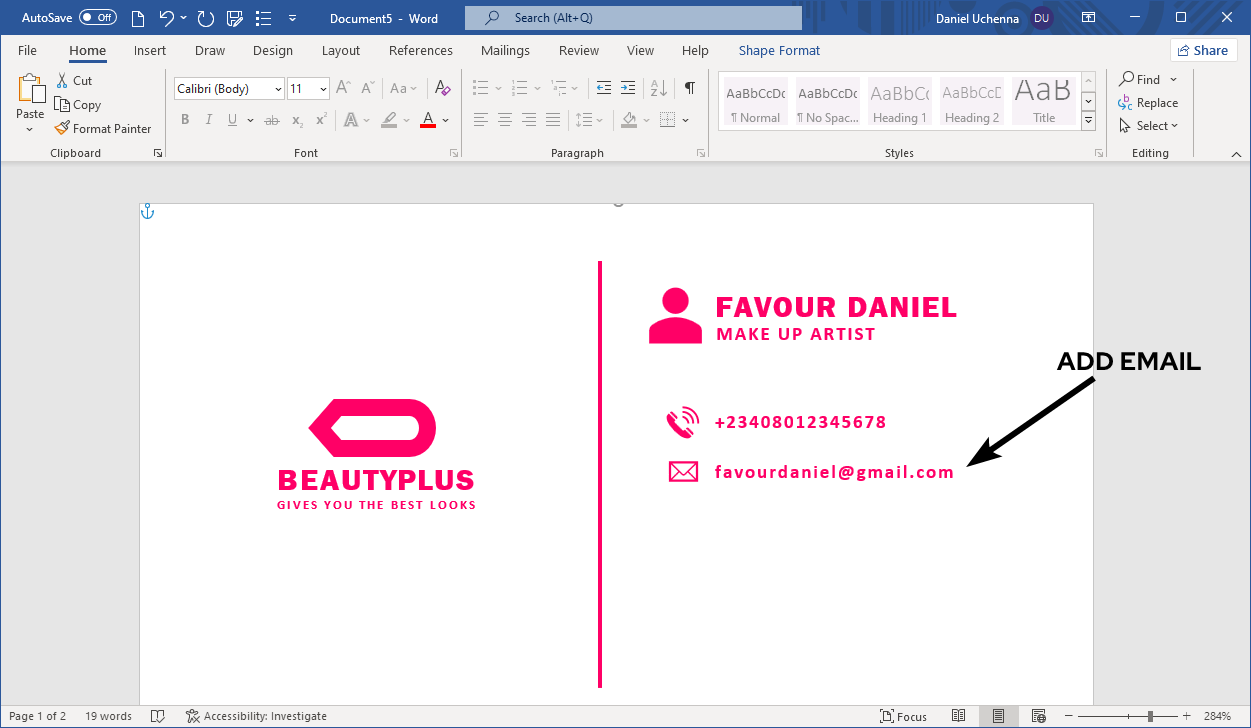
Task: Click the Sort icon in Paragraph group
Action: [x=658, y=89]
